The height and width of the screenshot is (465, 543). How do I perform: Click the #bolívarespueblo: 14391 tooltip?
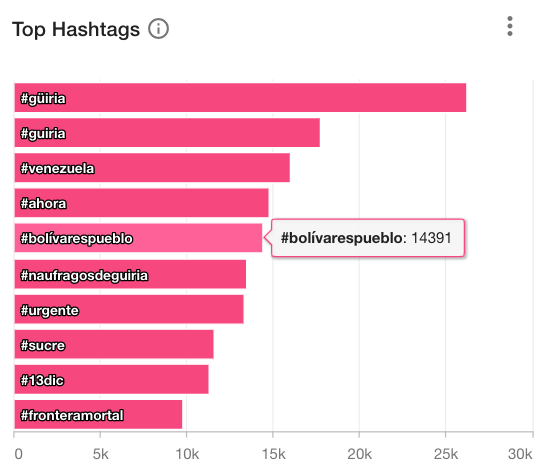click(367, 238)
